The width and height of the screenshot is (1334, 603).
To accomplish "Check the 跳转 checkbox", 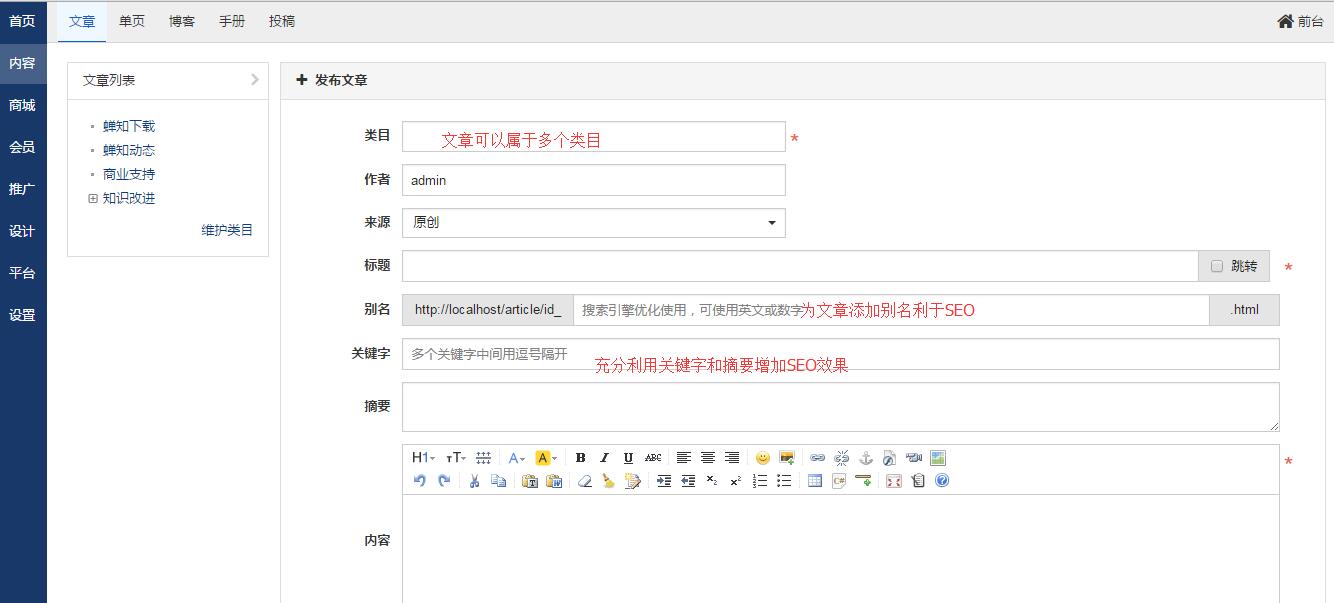I will click(1217, 266).
